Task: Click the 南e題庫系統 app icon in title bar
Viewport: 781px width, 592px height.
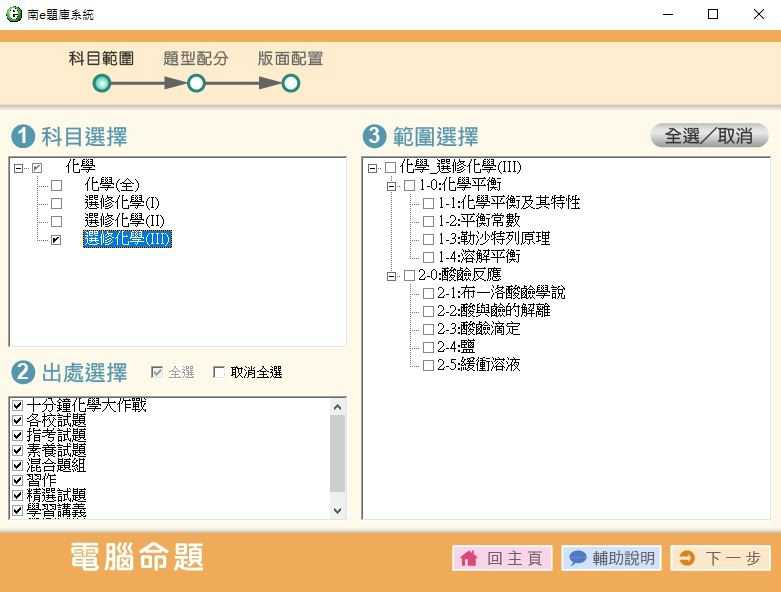Action: (x=13, y=14)
